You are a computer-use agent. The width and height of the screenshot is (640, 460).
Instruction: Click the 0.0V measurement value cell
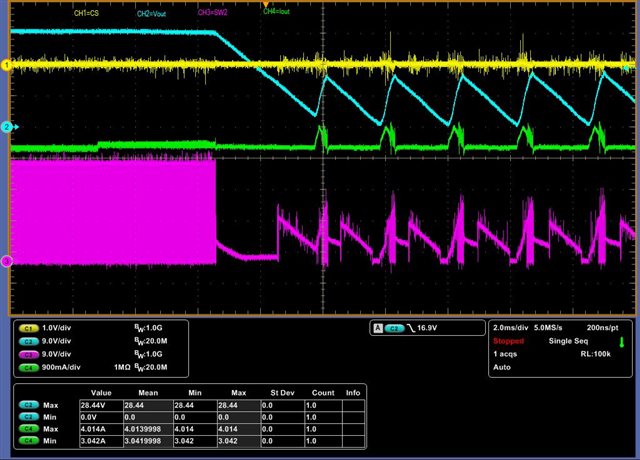(x=101, y=417)
